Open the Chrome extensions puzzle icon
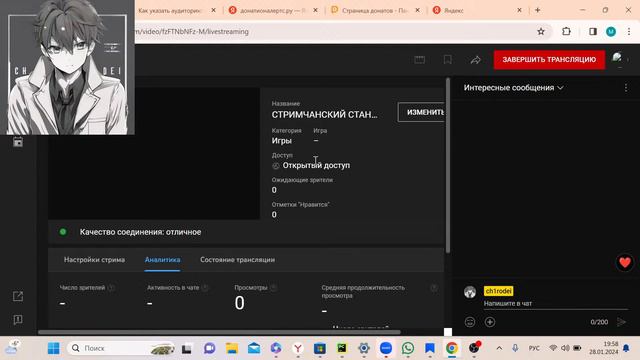Screen dimensions: 640x360 click(566, 31)
